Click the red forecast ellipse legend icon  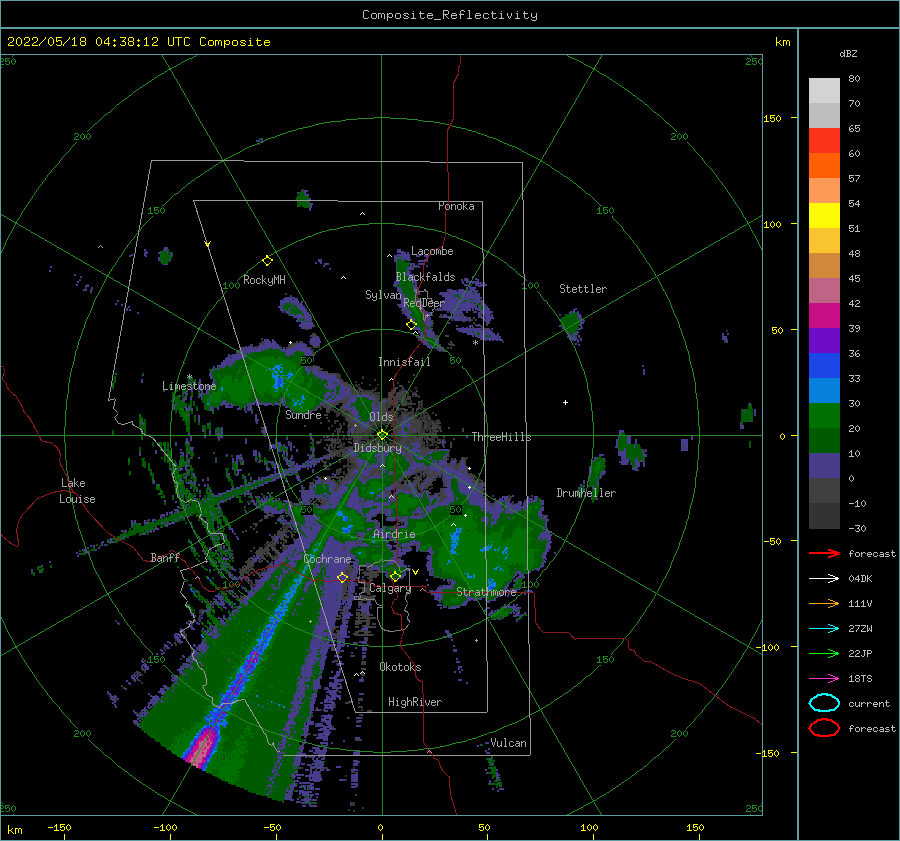[824, 728]
